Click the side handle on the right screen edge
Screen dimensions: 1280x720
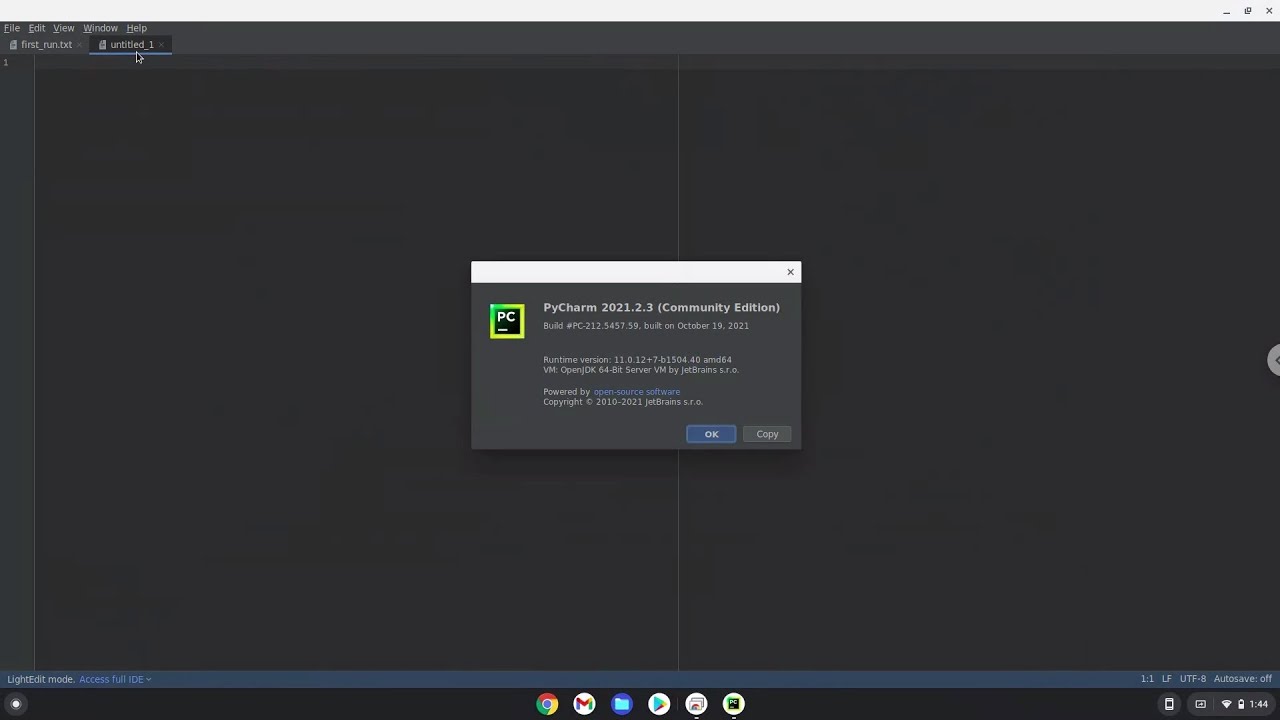coord(1274,360)
